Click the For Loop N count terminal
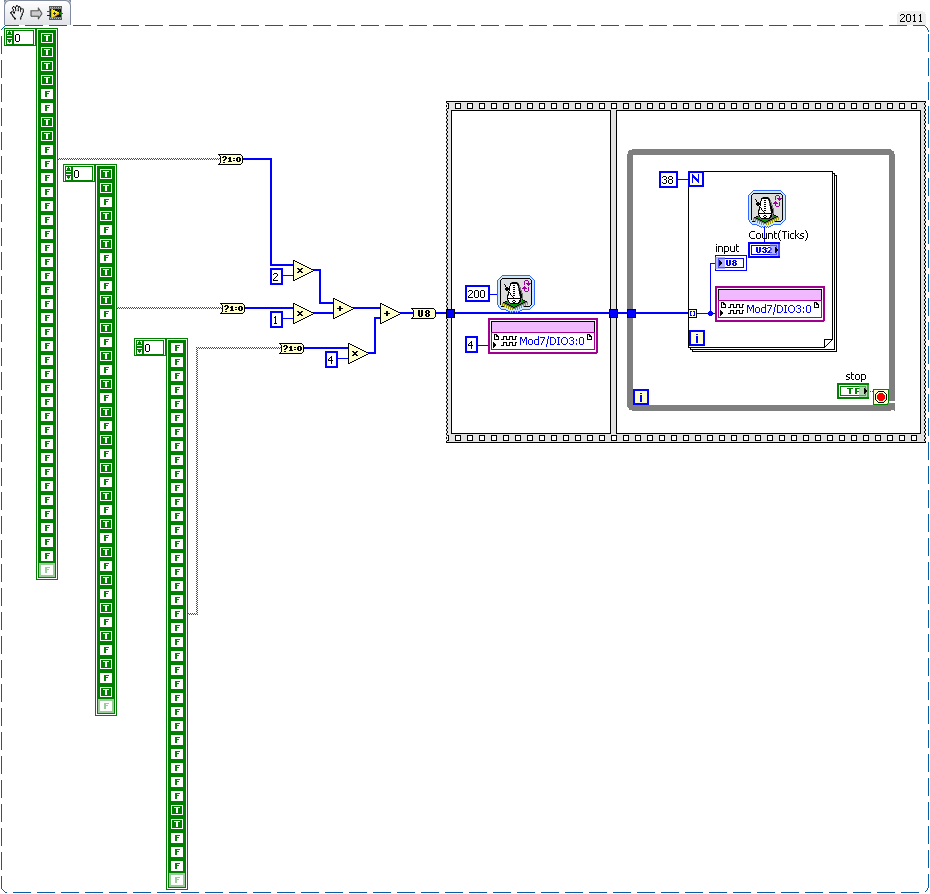This screenshot has width=930, height=894. click(x=695, y=179)
